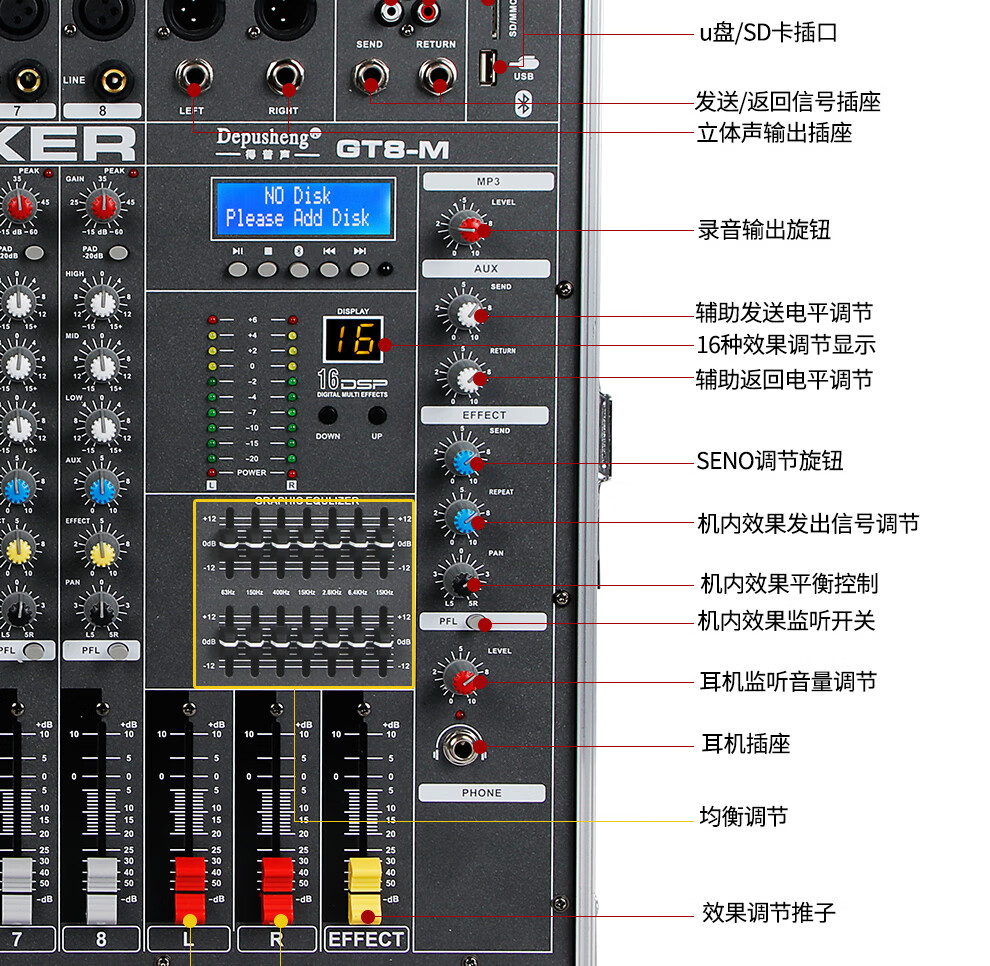This screenshot has width=990, height=966.
Task: Click the white AUX SEND knob
Action: click(x=463, y=314)
